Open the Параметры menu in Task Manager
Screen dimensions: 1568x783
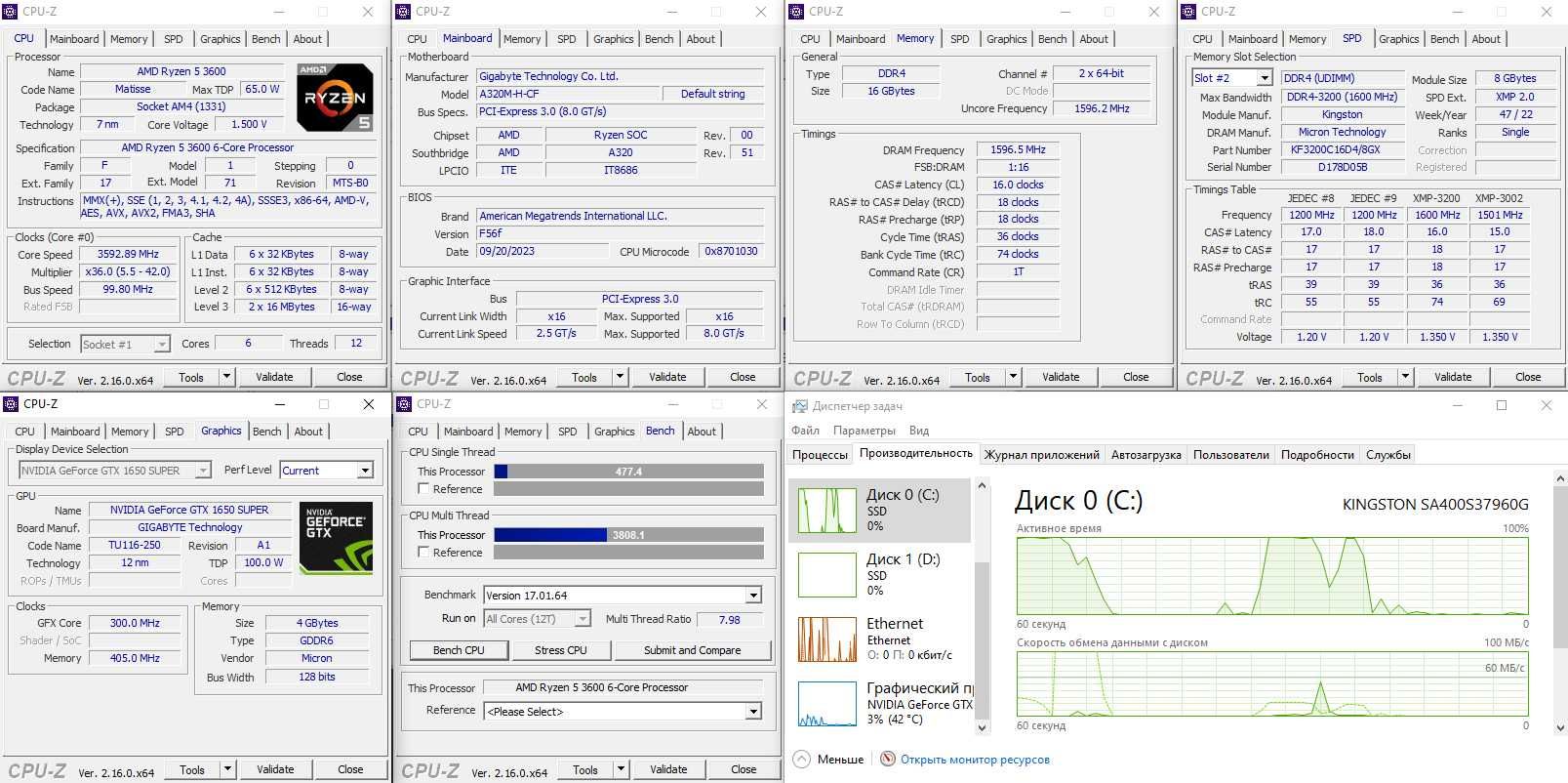click(864, 430)
